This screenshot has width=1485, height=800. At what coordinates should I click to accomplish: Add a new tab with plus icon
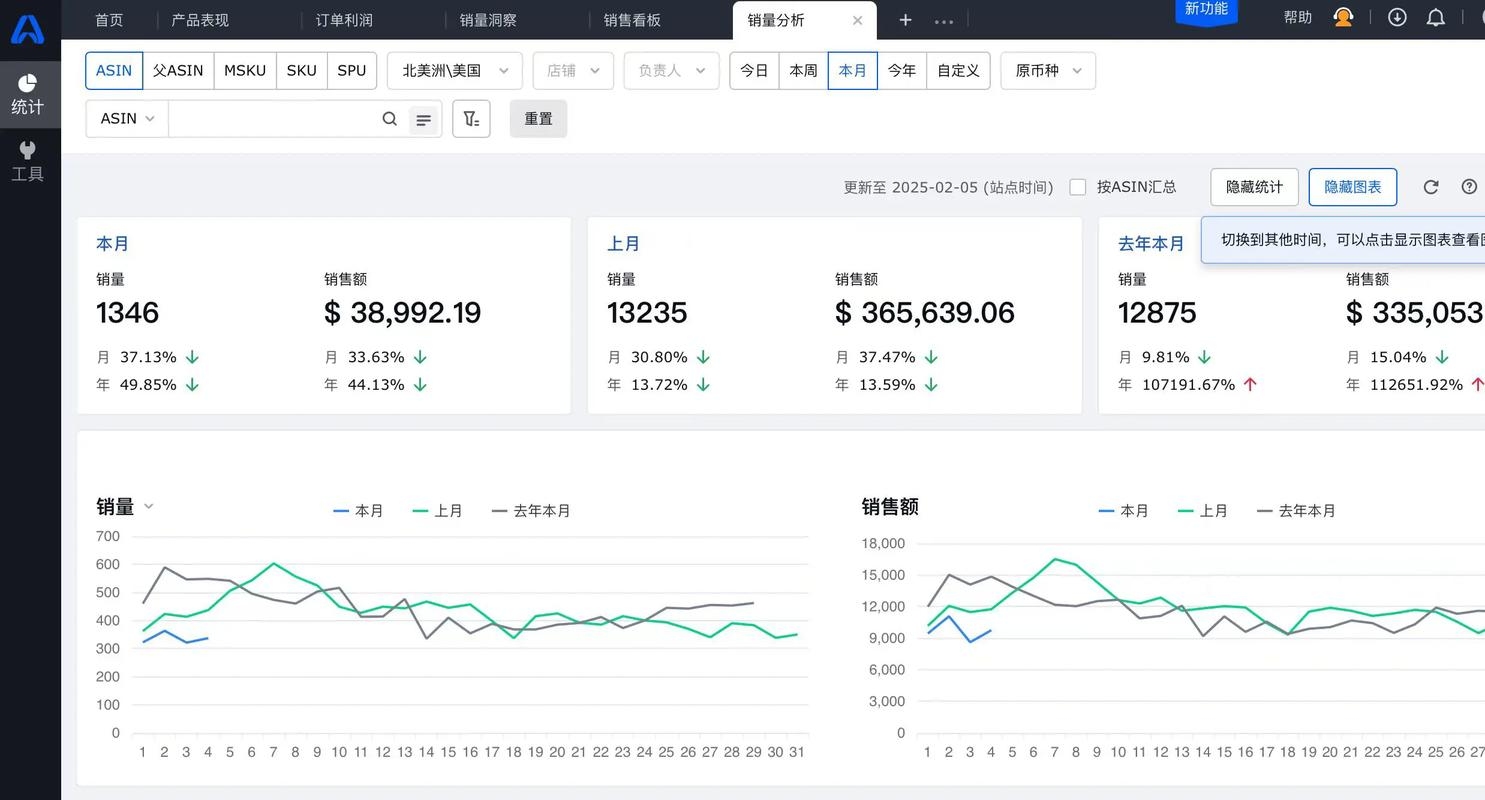pyautogui.click(x=905, y=20)
